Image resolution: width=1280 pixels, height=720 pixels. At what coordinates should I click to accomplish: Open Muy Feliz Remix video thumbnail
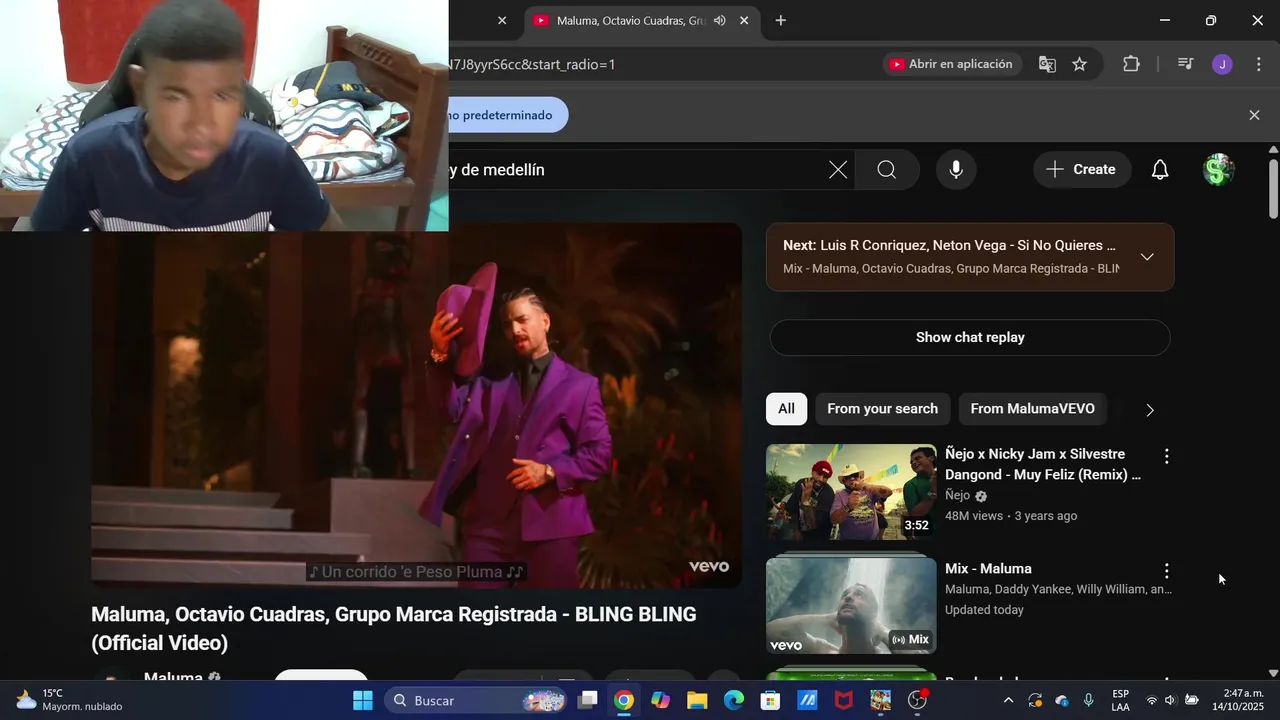851,492
